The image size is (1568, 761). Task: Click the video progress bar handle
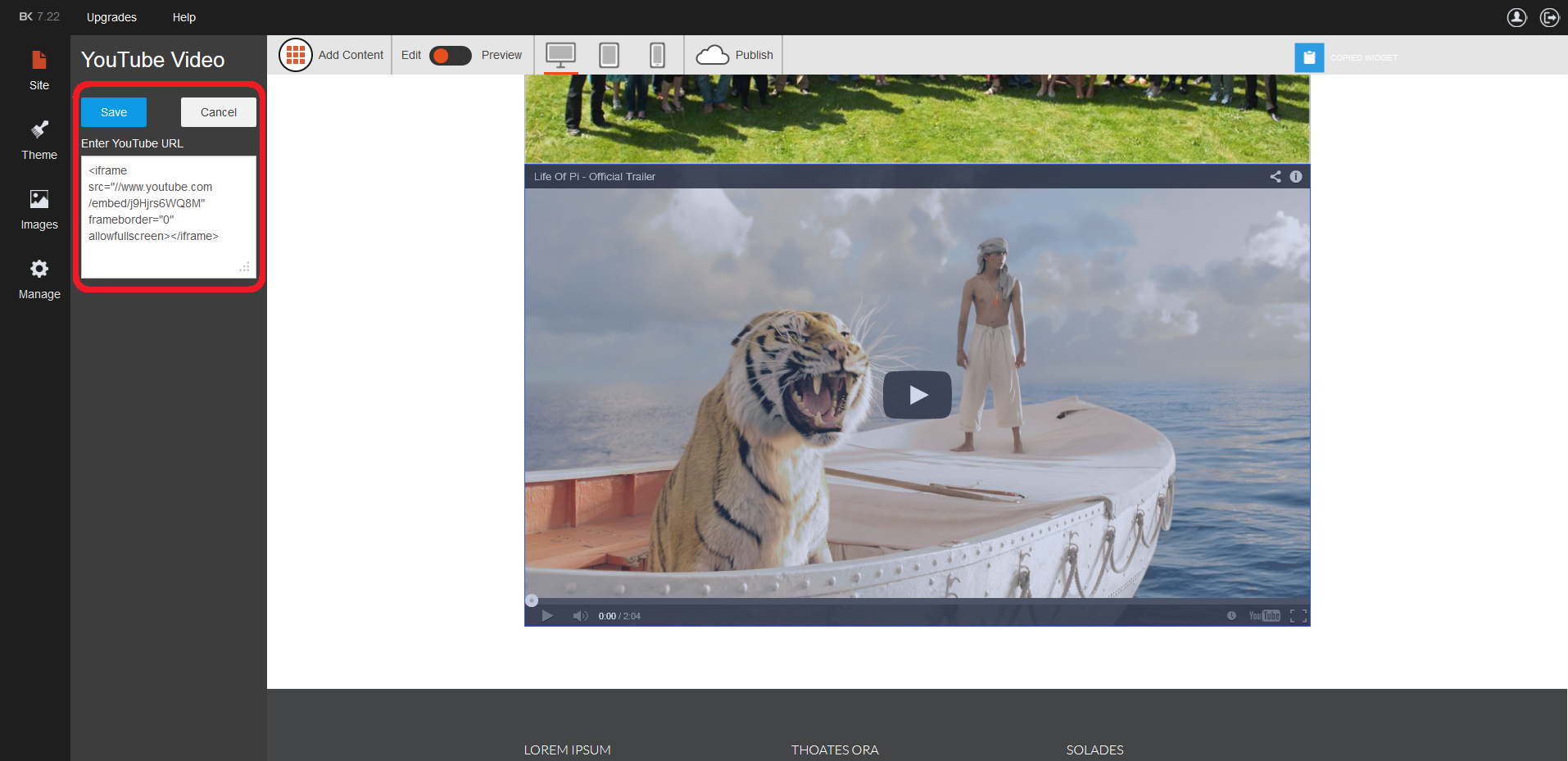coord(532,600)
